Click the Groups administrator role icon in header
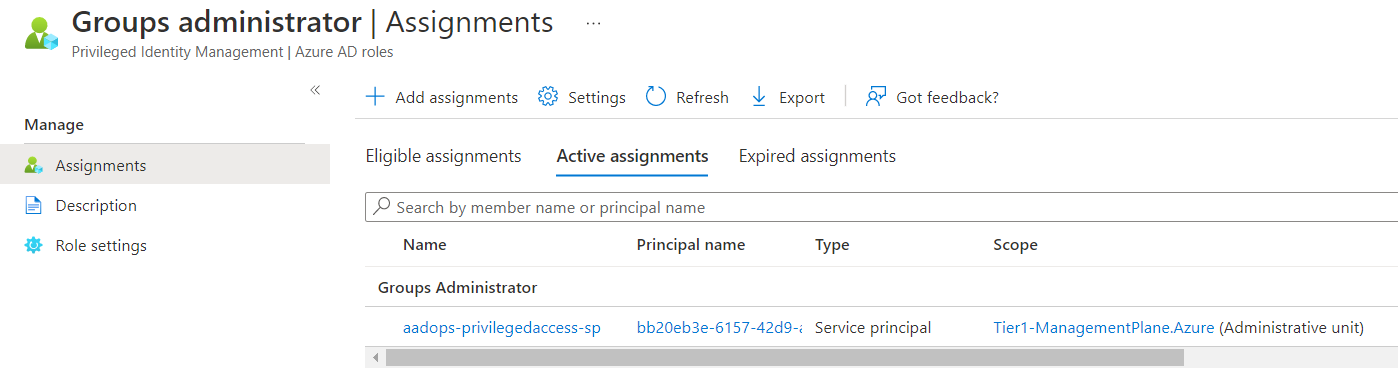Image resolution: width=1398 pixels, height=371 pixels. point(41,33)
